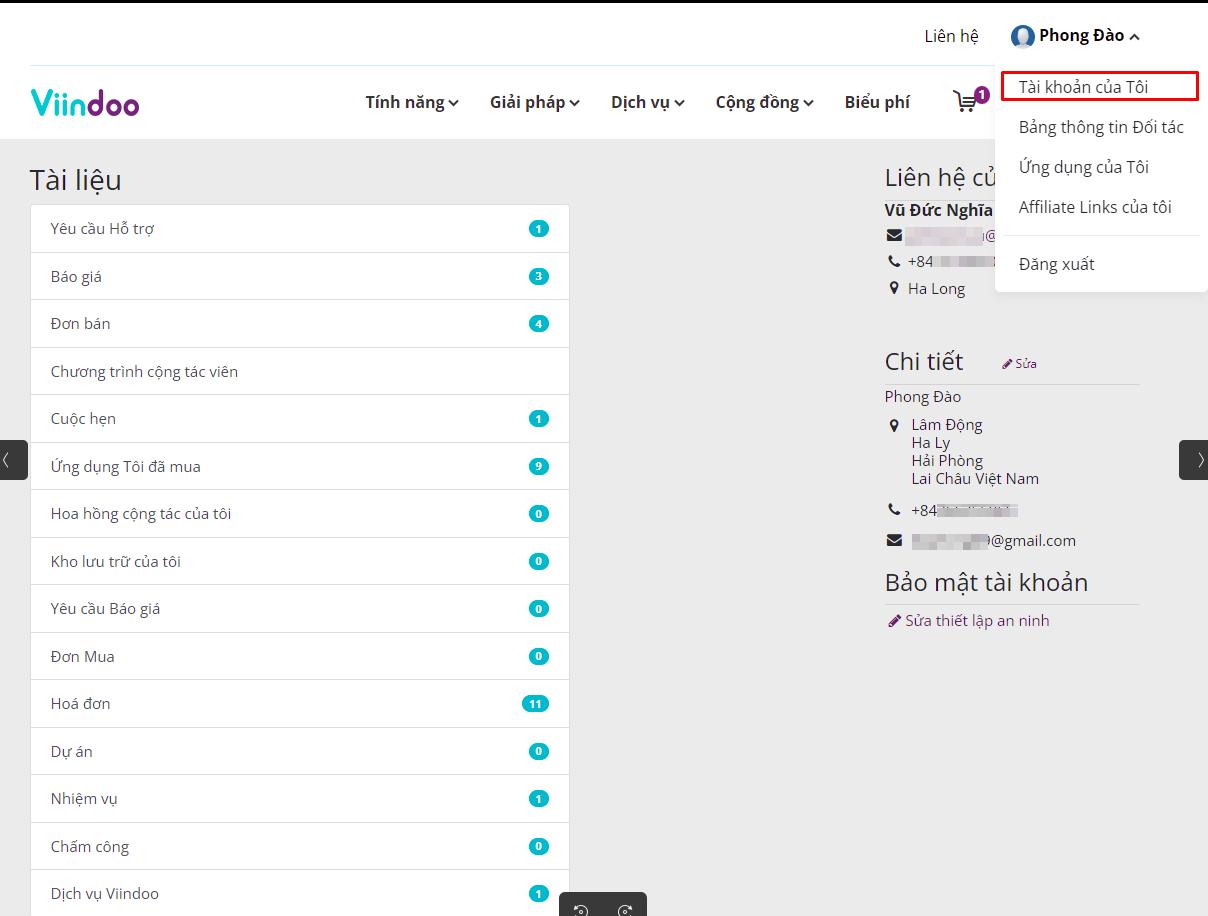Click the rotate left icon

tap(581, 909)
